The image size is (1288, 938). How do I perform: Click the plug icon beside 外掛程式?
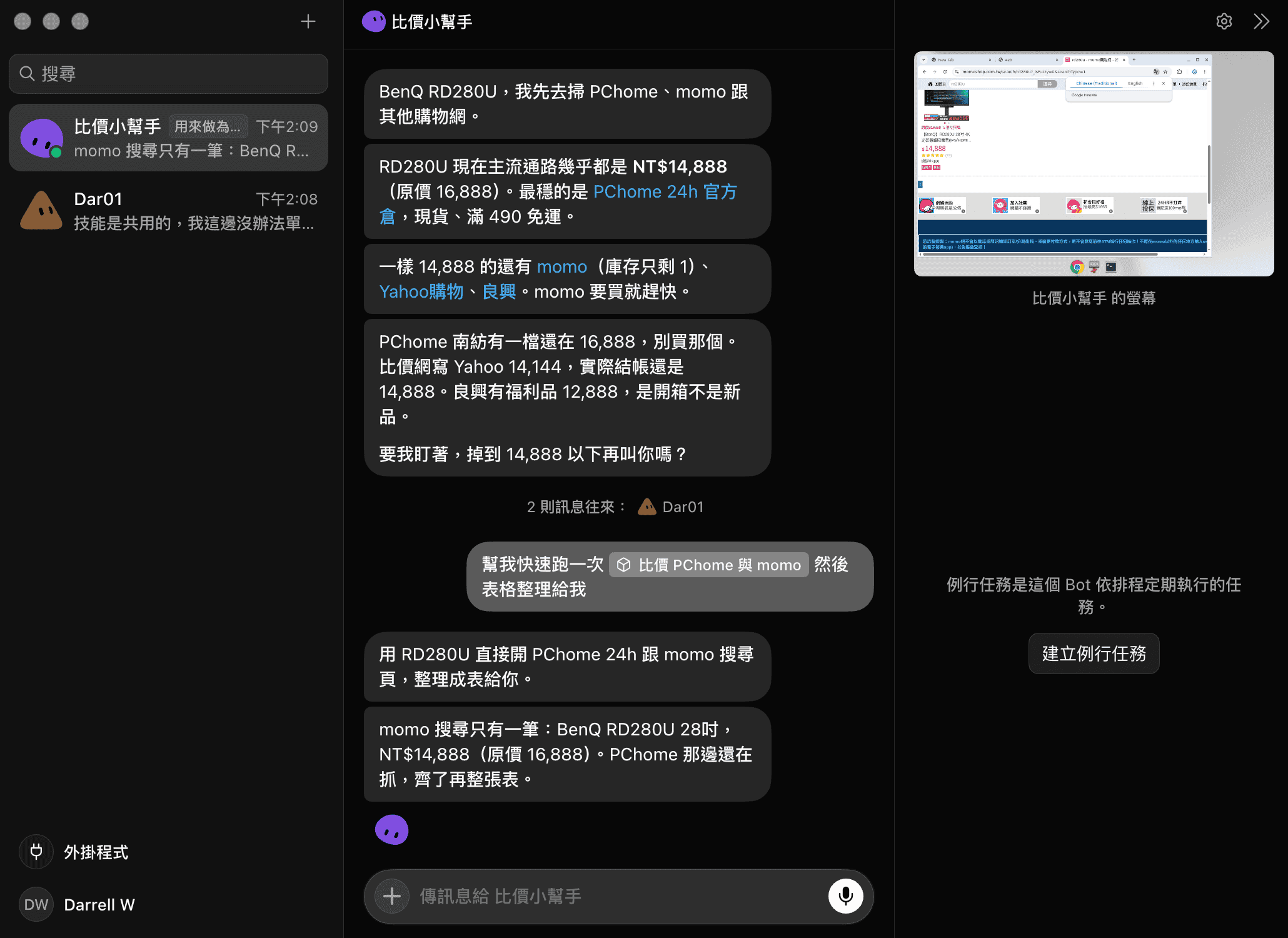36,852
